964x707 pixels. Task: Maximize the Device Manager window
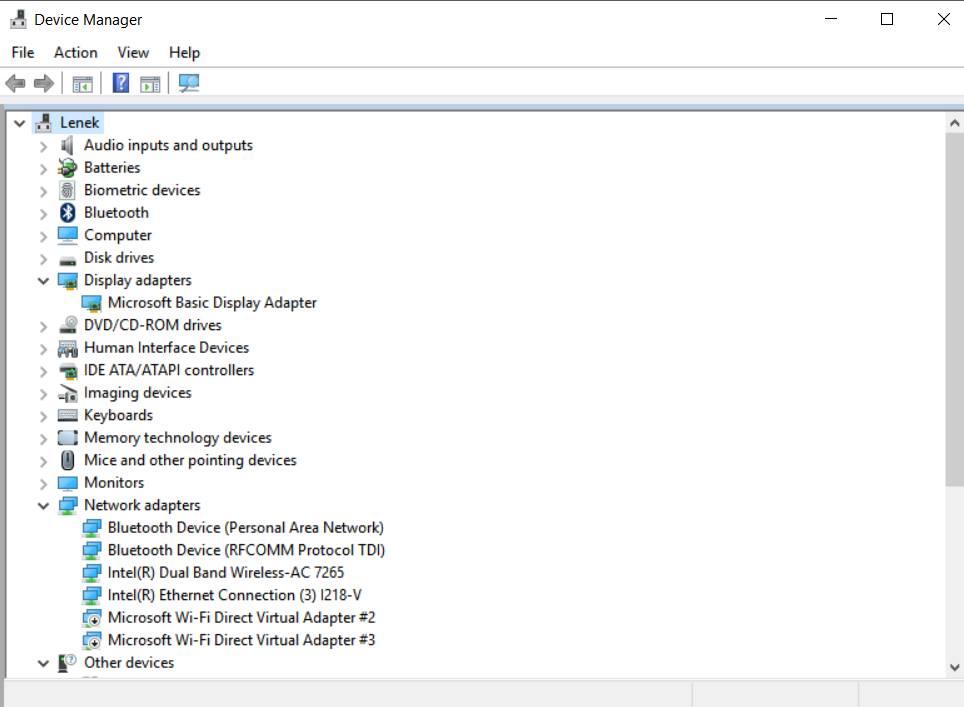click(x=887, y=19)
